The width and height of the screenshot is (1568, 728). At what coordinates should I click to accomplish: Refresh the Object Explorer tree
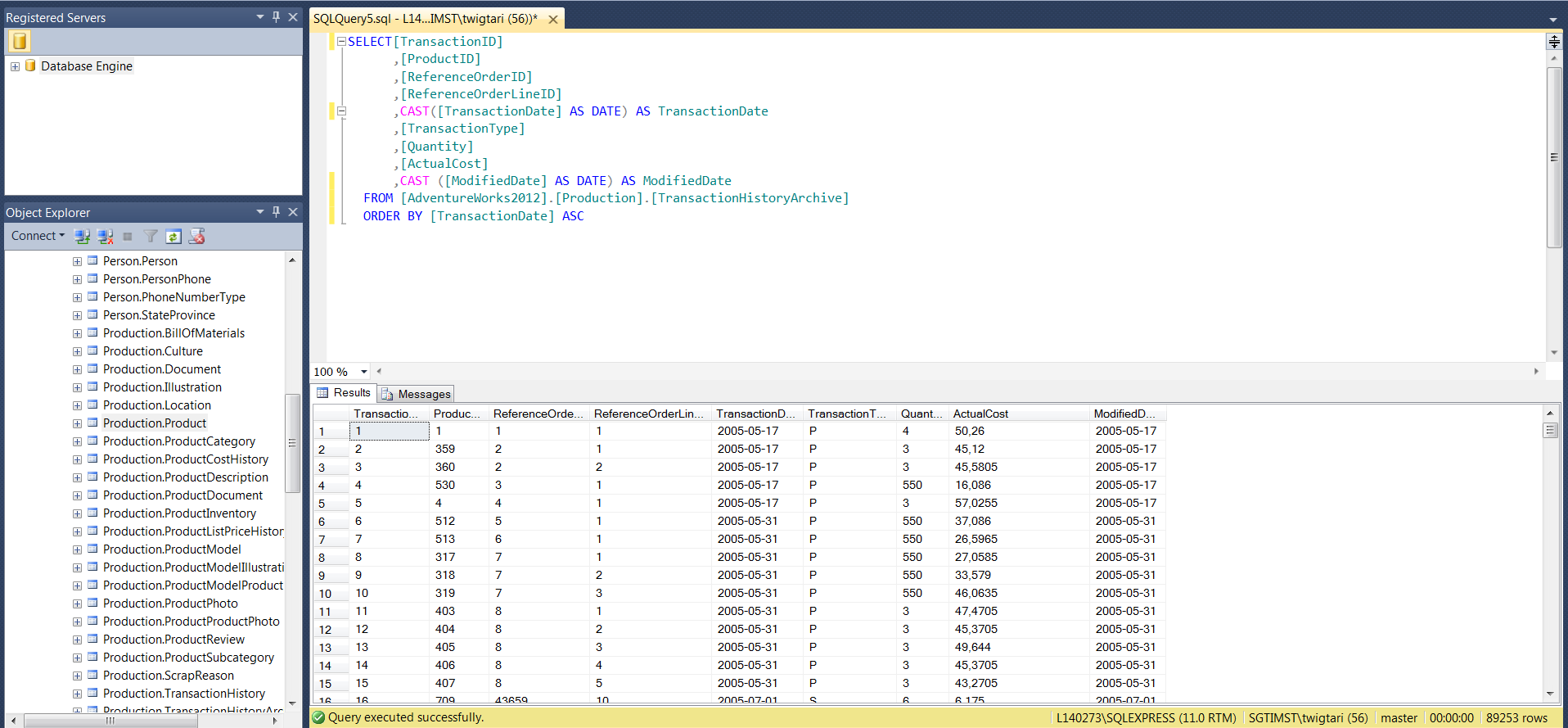pos(173,237)
